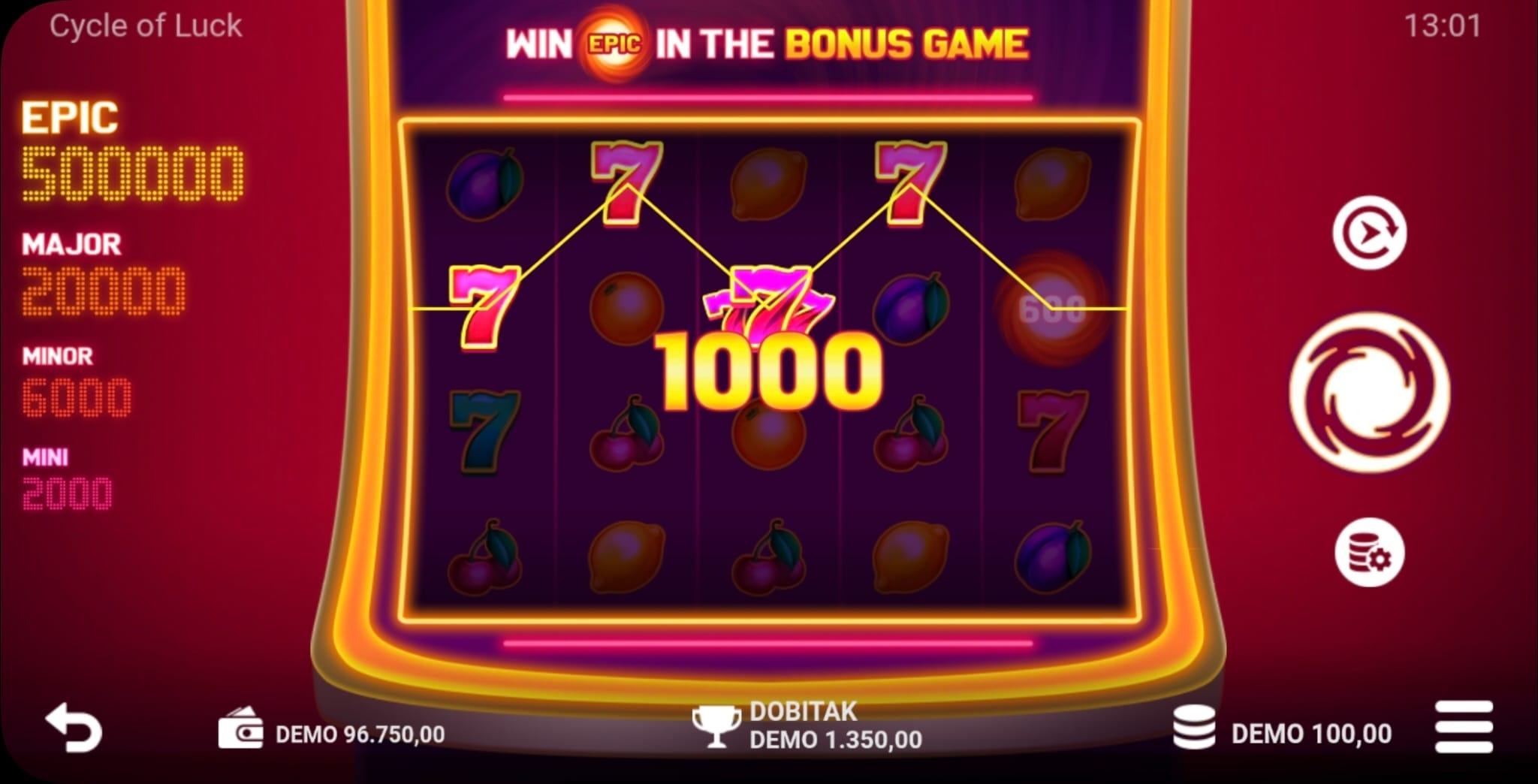This screenshot has width=1538, height=784.
Task: Open the hamburger menu
Action: (x=1464, y=727)
